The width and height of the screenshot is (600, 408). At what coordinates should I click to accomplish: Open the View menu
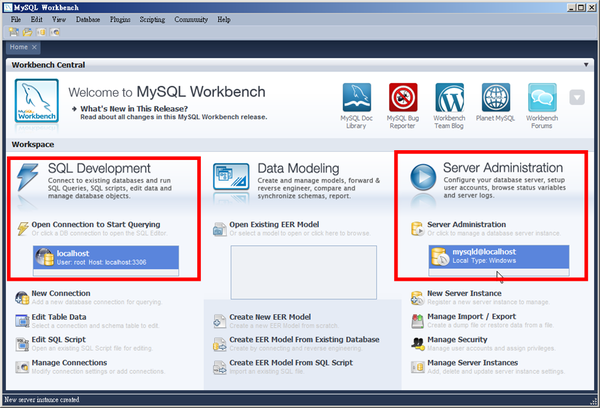(x=59, y=19)
